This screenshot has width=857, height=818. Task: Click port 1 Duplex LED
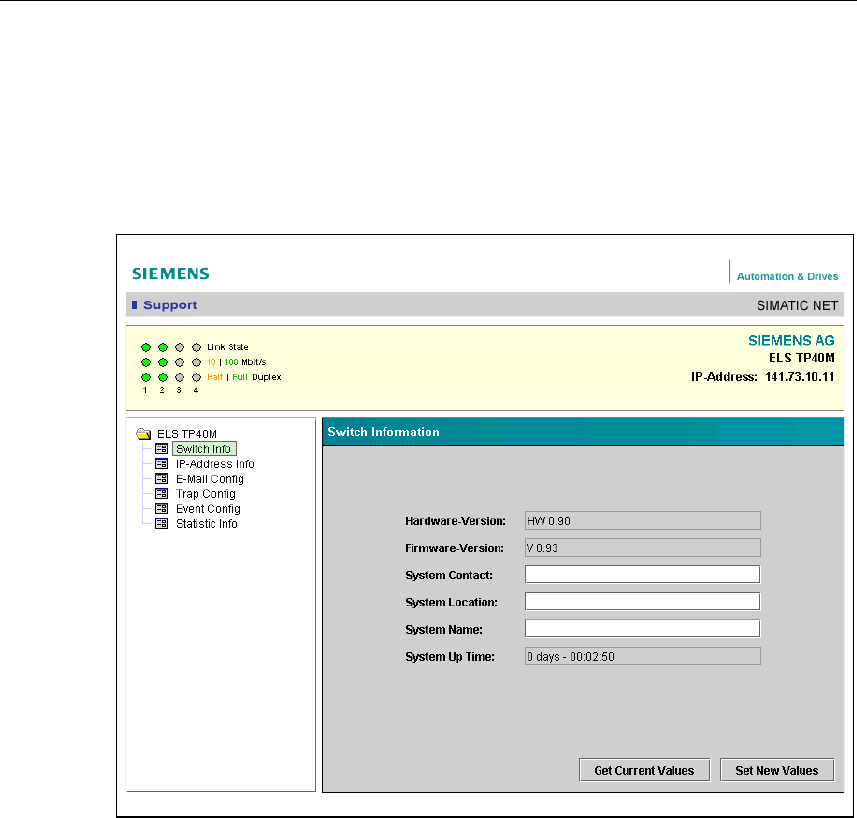point(146,377)
